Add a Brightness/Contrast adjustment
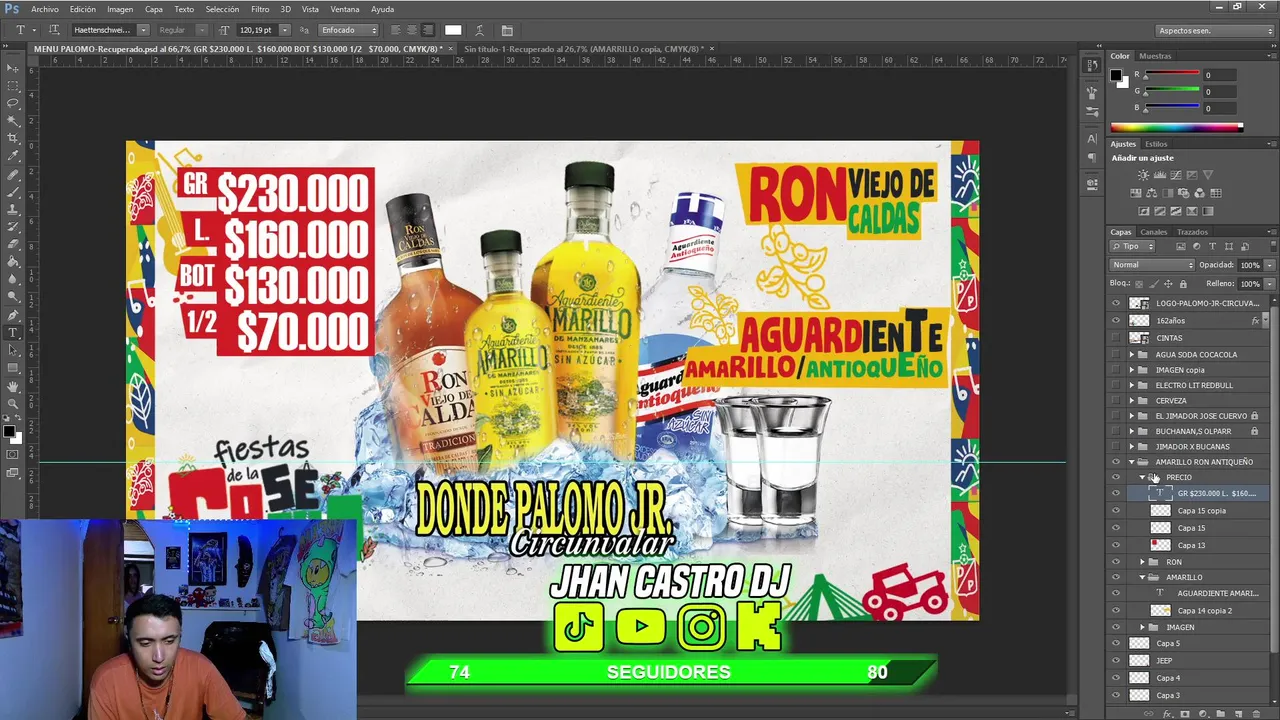 (x=1144, y=175)
